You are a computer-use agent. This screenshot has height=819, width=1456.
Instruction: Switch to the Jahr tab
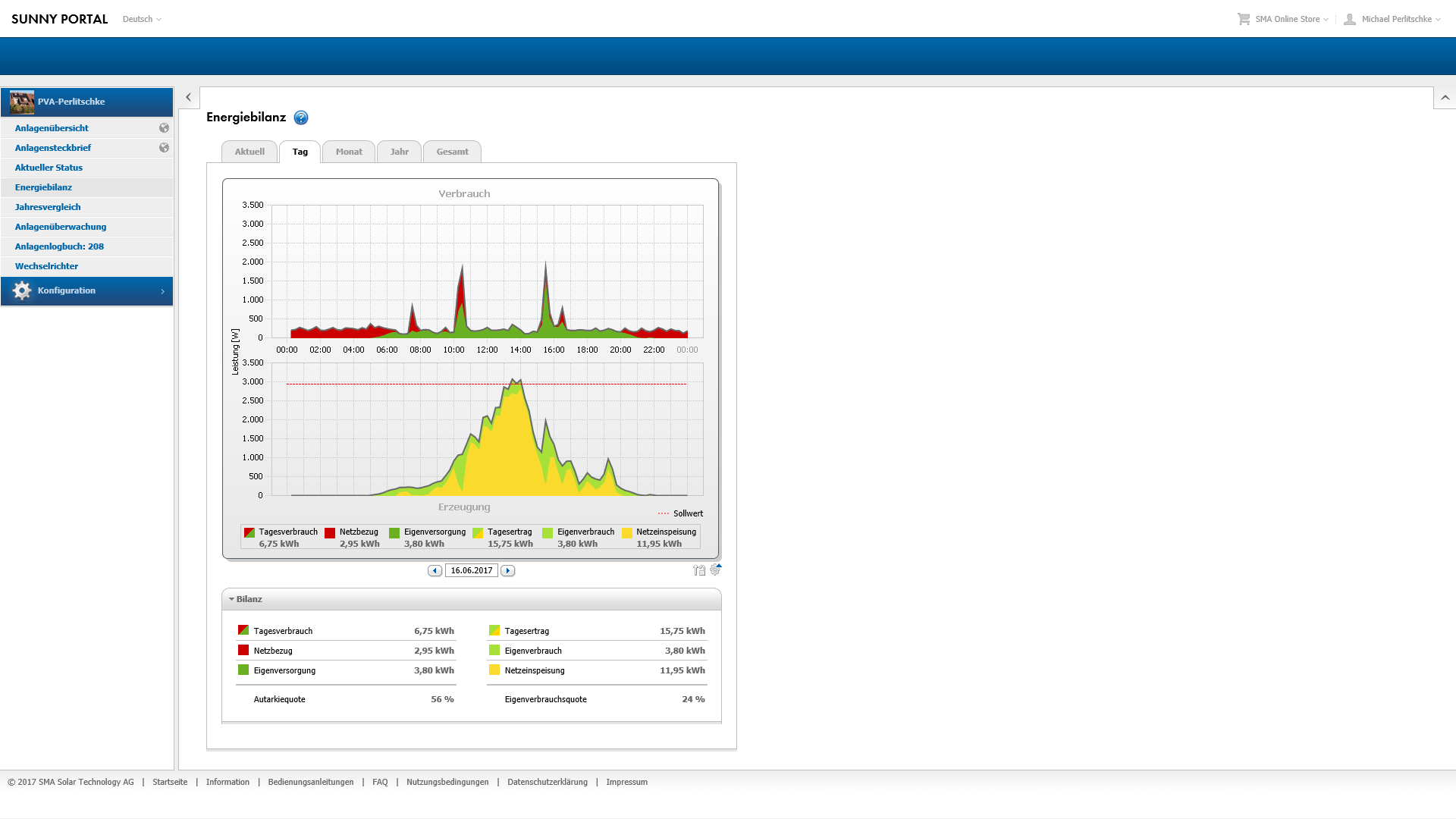coord(400,152)
